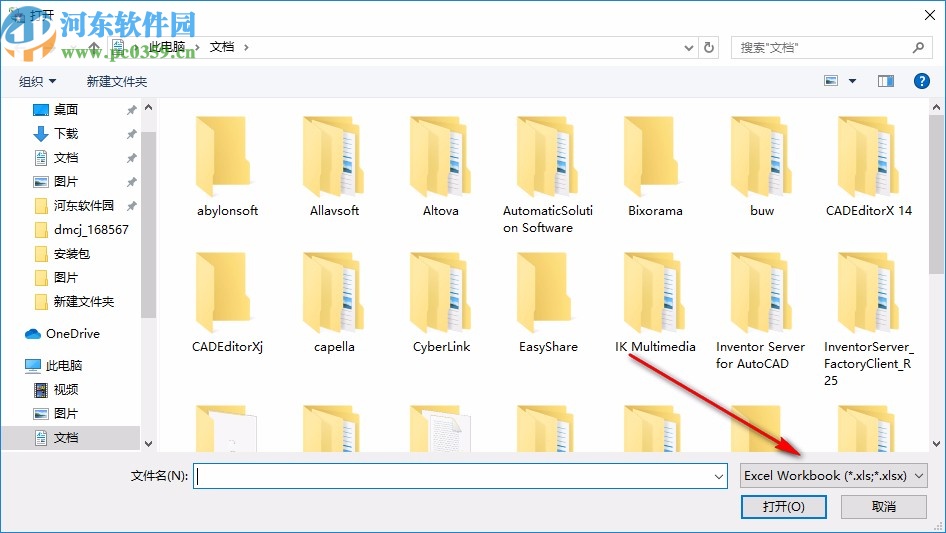Open the abylonsoft folder
Viewport: 946px width, 533px height.
227,166
